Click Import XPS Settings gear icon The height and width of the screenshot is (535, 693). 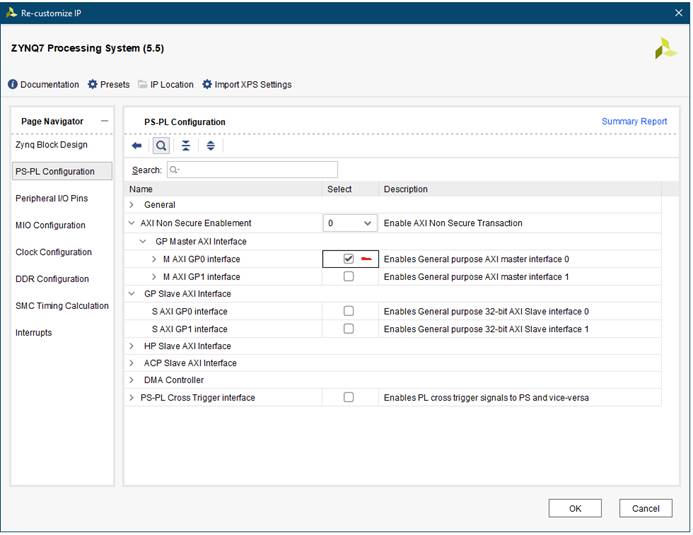pos(207,85)
